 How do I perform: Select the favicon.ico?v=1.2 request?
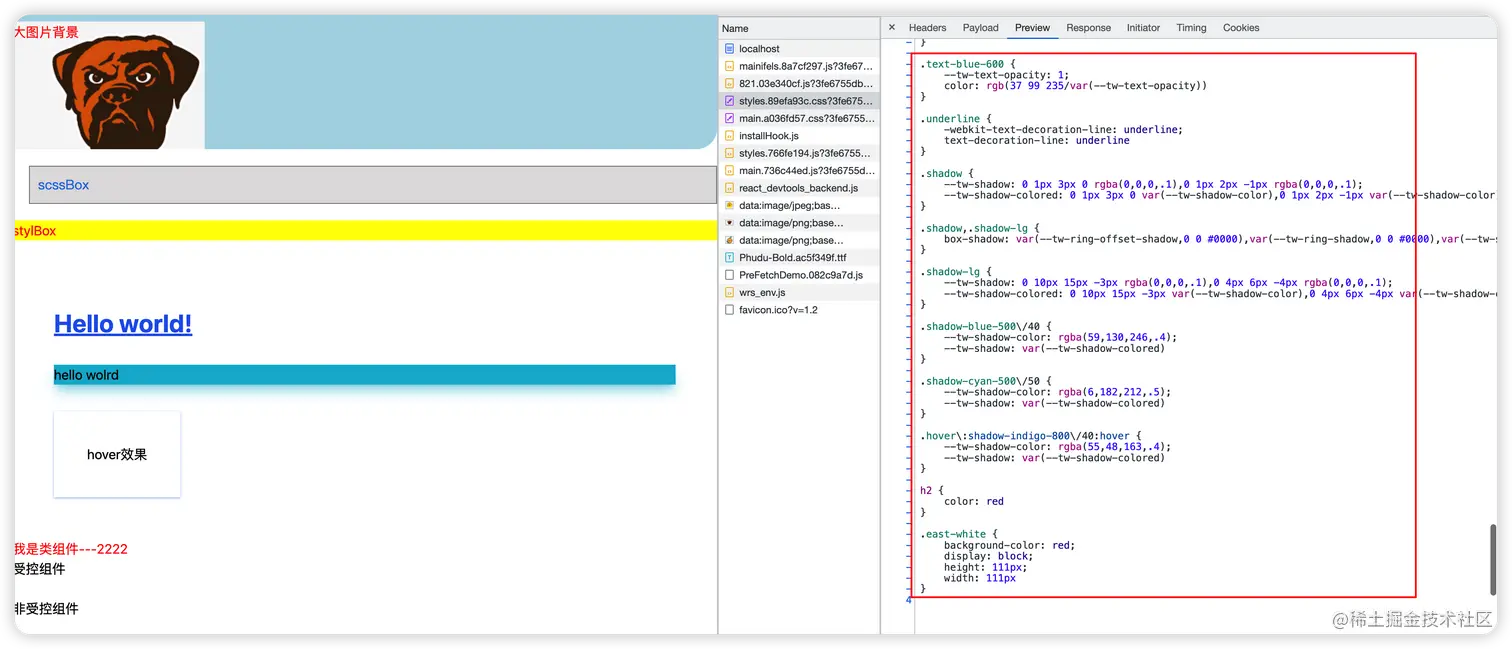point(799,310)
